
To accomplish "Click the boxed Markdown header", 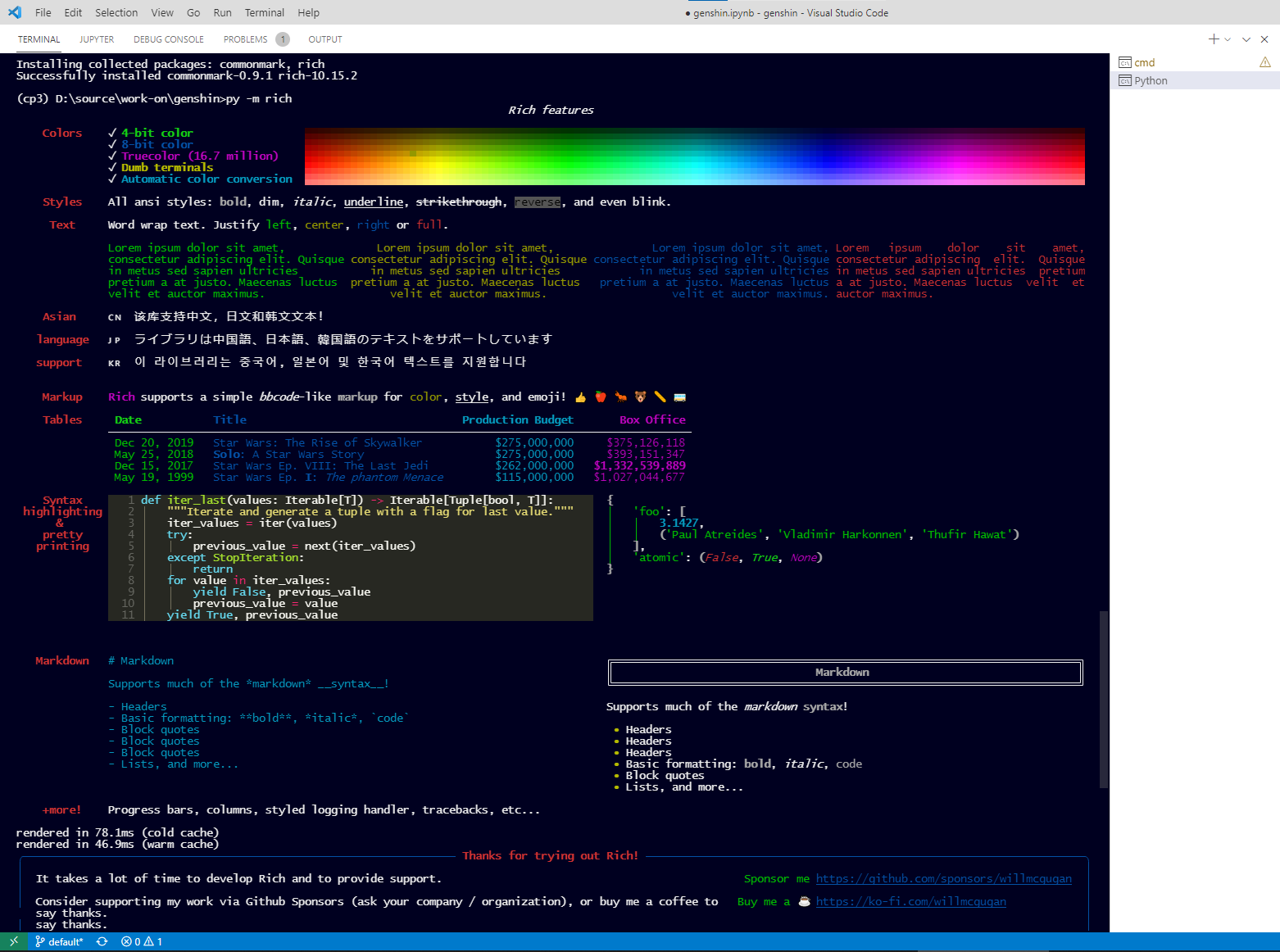I will (845, 672).
